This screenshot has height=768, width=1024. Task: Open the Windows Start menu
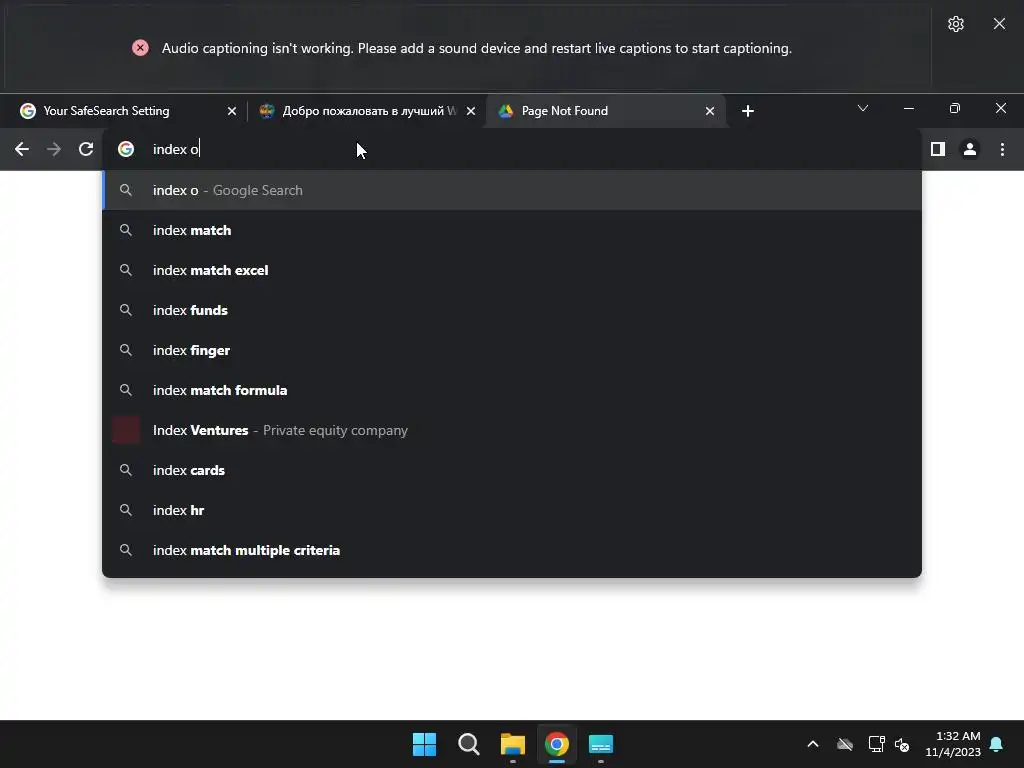coord(424,744)
